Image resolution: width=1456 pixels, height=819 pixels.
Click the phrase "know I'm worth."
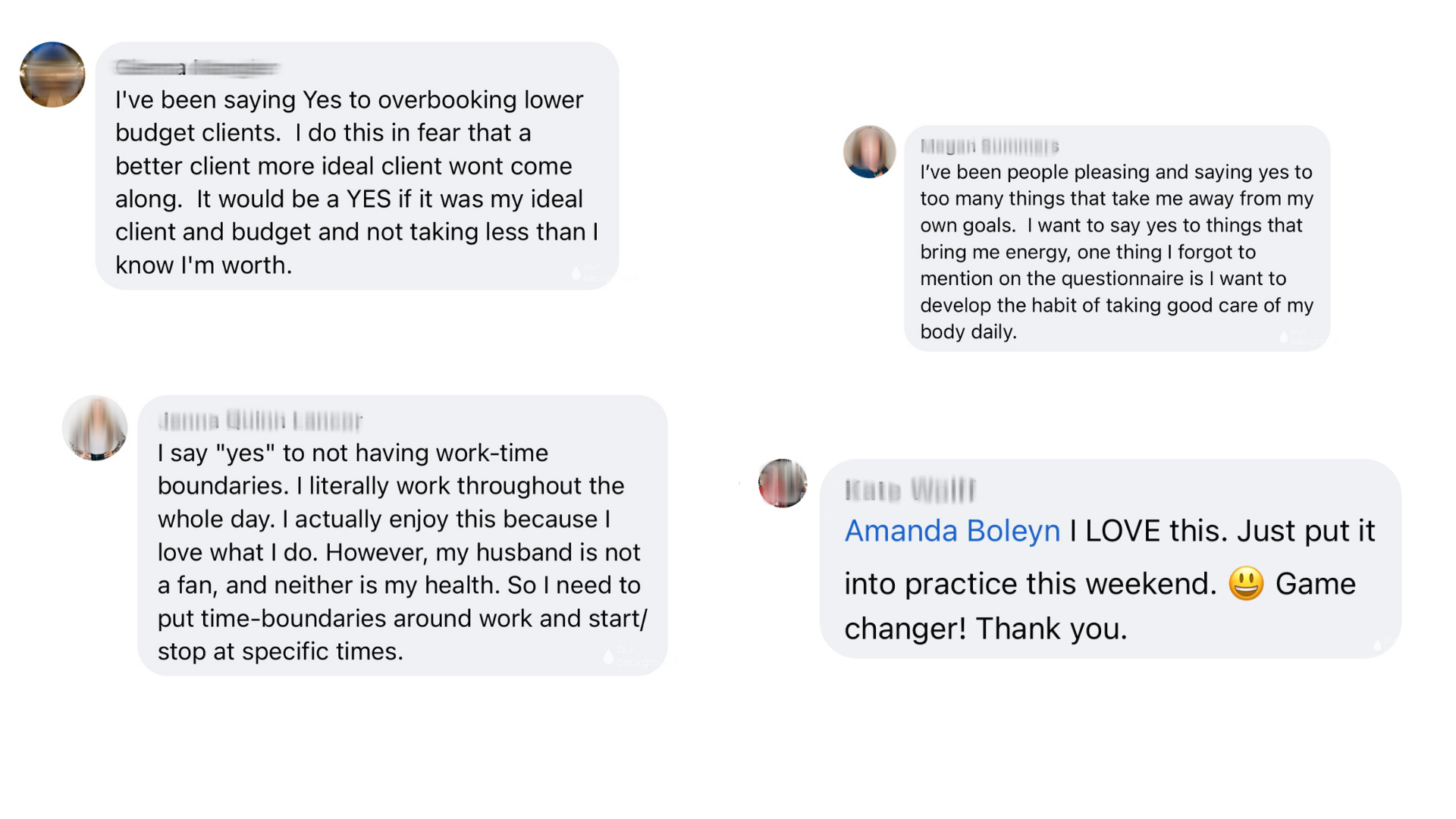pos(203,265)
